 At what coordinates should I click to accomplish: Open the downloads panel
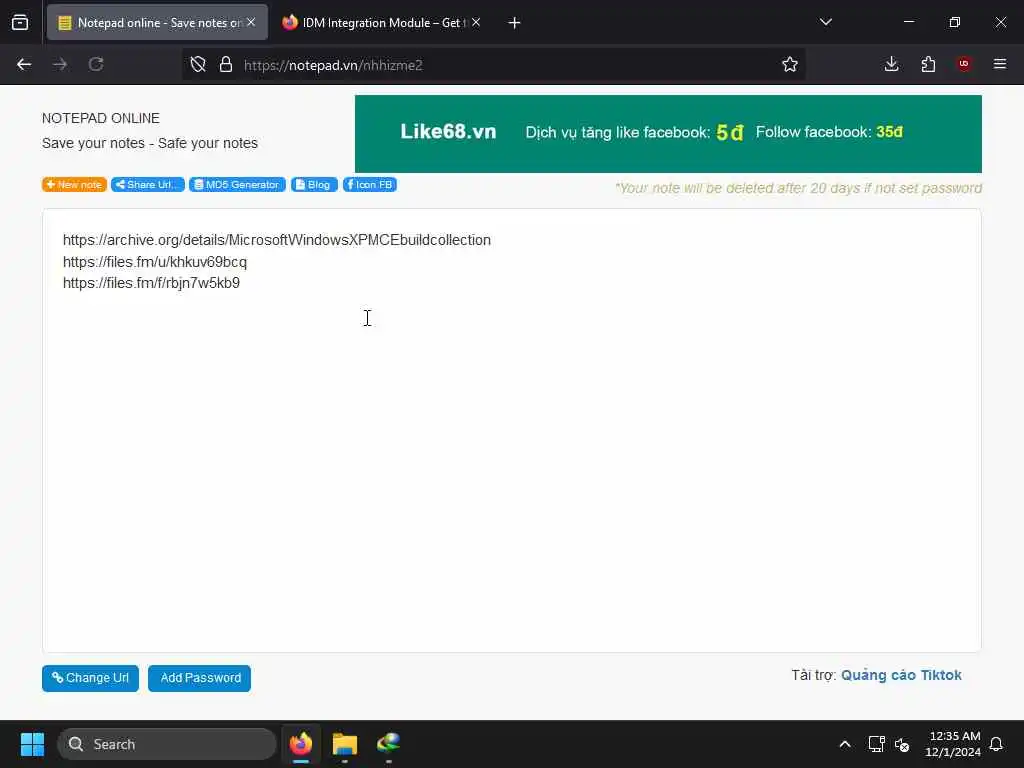point(891,65)
